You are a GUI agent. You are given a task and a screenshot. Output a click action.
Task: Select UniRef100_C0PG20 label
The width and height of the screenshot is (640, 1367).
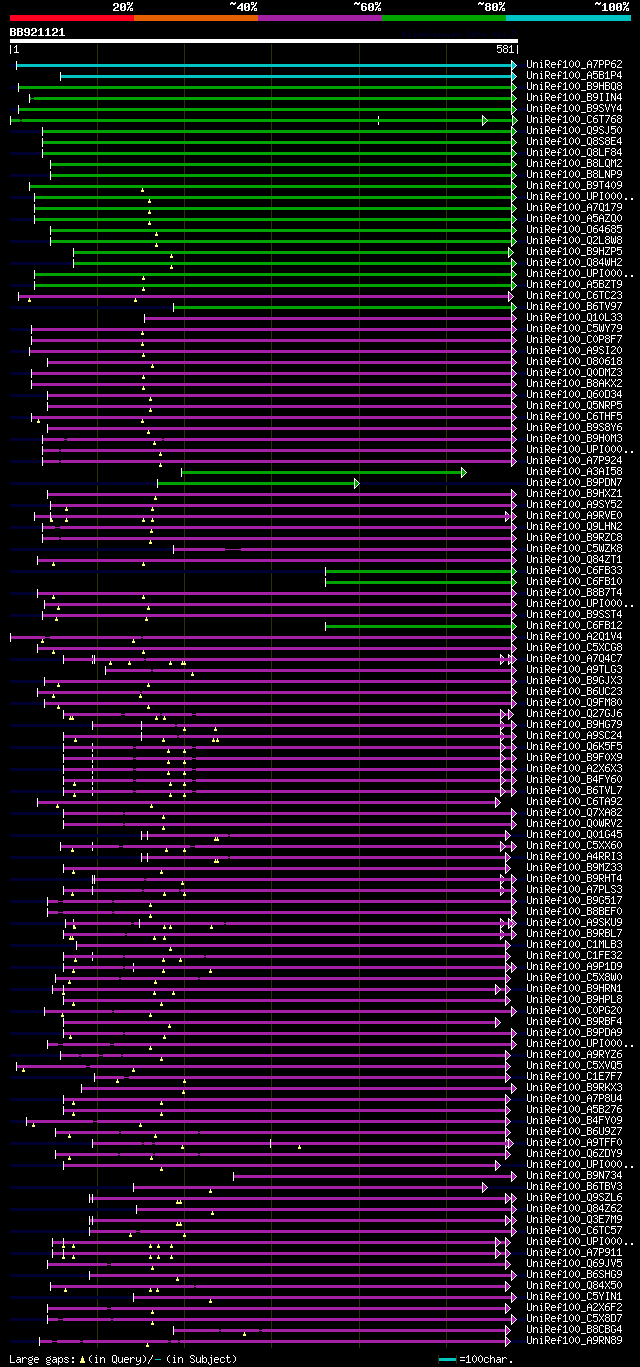[573, 1011]
